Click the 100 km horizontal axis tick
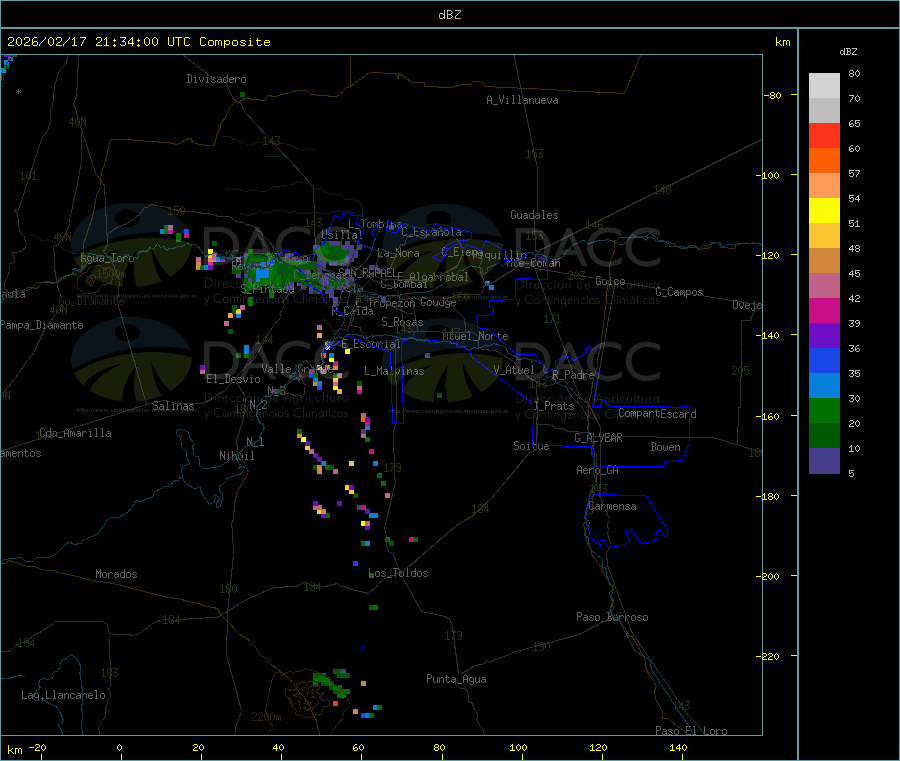This screenshot has height=761, width=900. (x=518, y=747)
